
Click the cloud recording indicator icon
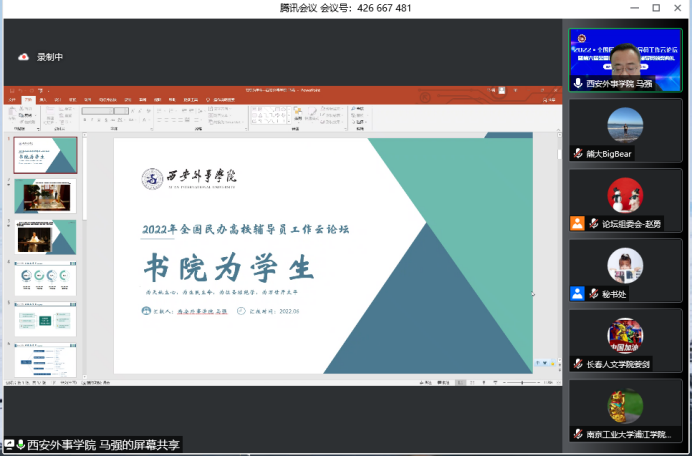coord(24,57)
